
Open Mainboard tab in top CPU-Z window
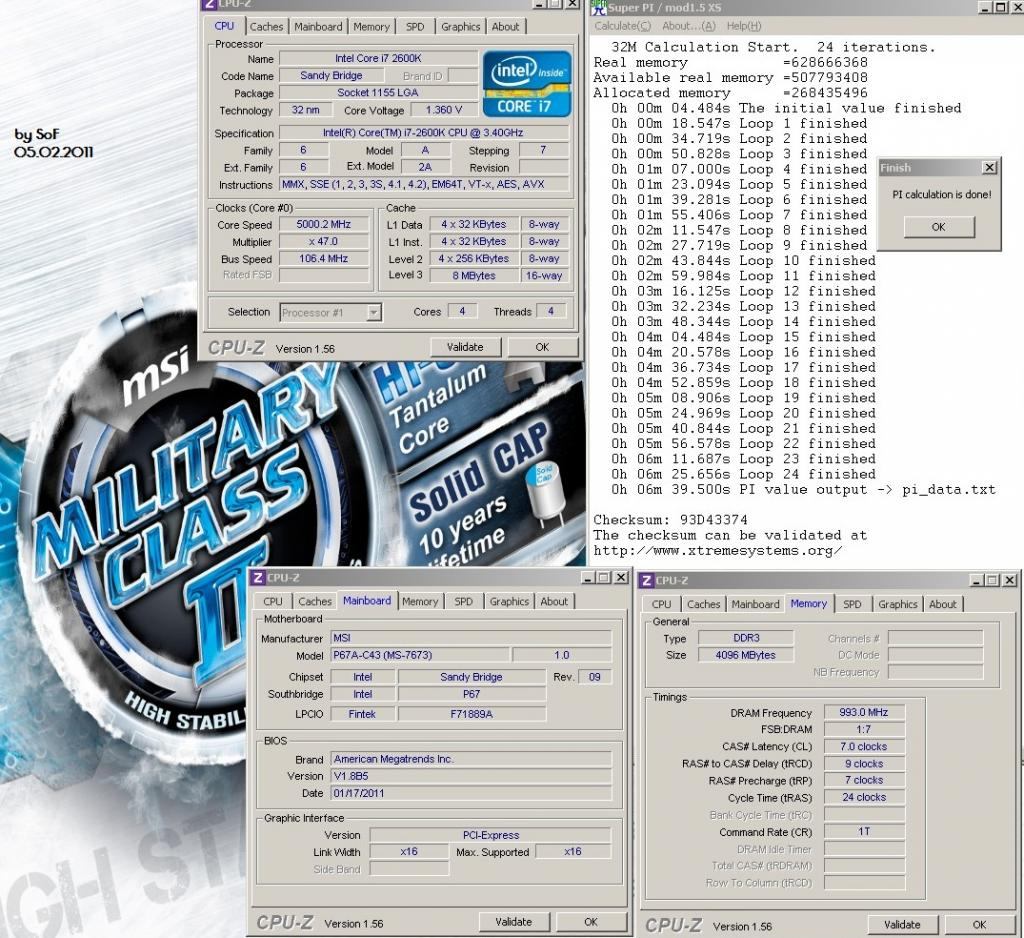pyautogui.click(x=318, y=27)
